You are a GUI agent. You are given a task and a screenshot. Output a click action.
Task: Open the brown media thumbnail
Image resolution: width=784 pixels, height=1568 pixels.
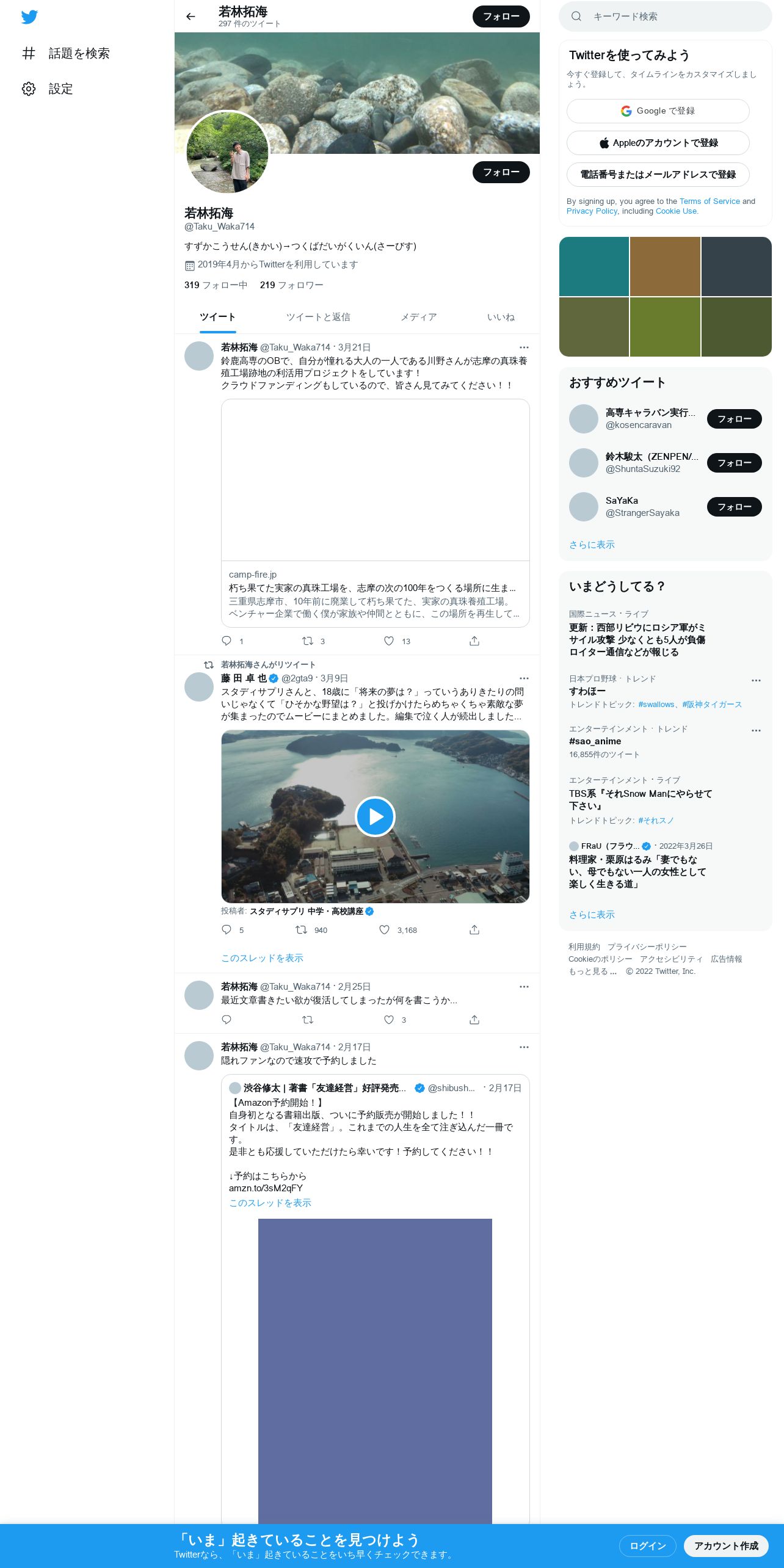pyautogui.click(x=665, y=266)
